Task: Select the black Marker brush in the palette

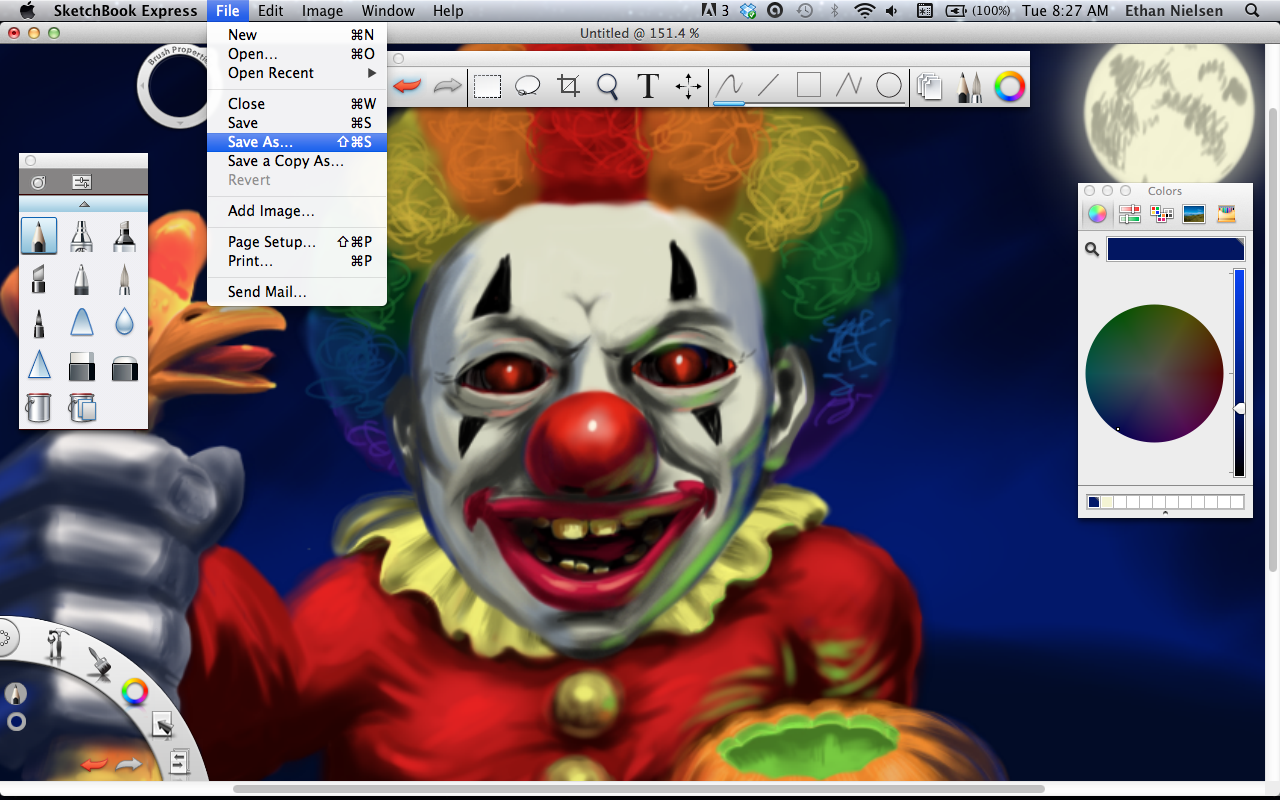Action: click(x=124, y=236)
